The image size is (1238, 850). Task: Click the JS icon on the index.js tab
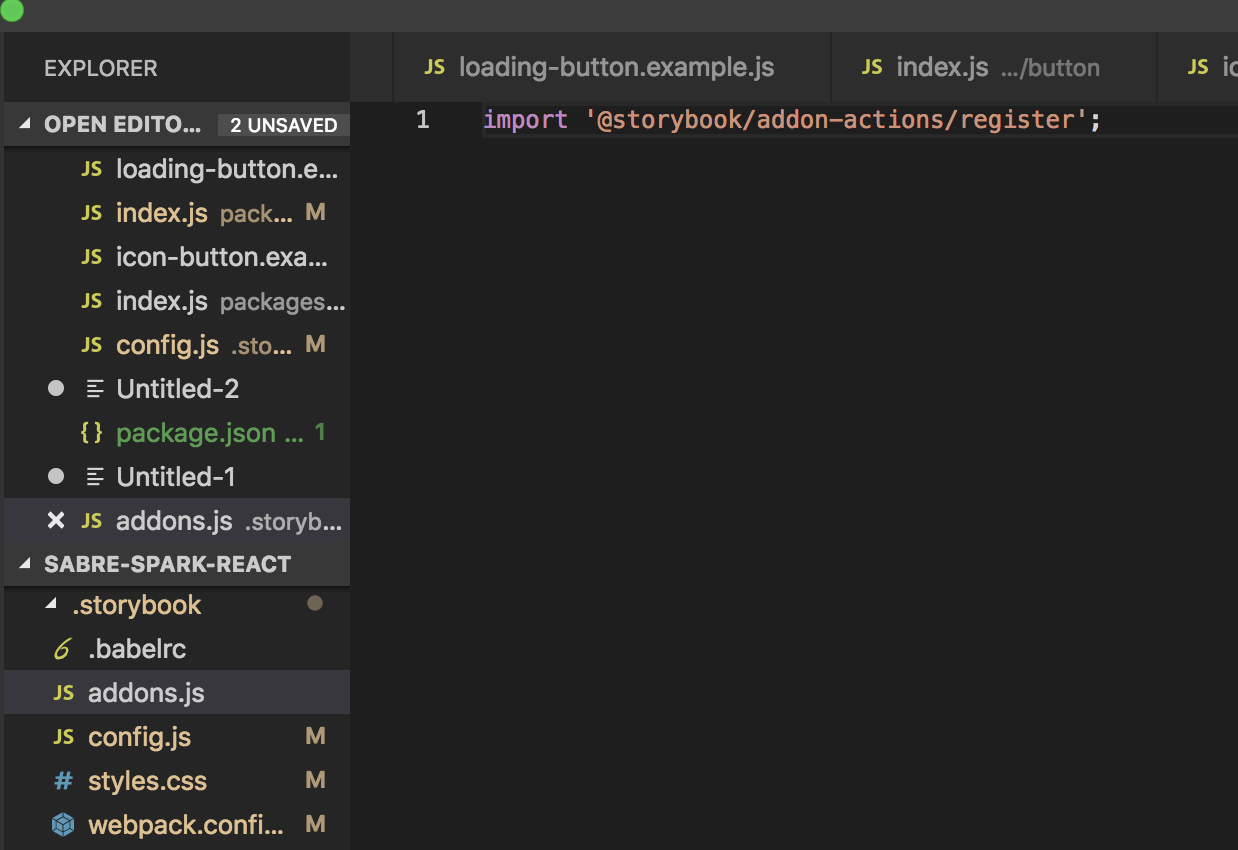[x=871, y=67]
